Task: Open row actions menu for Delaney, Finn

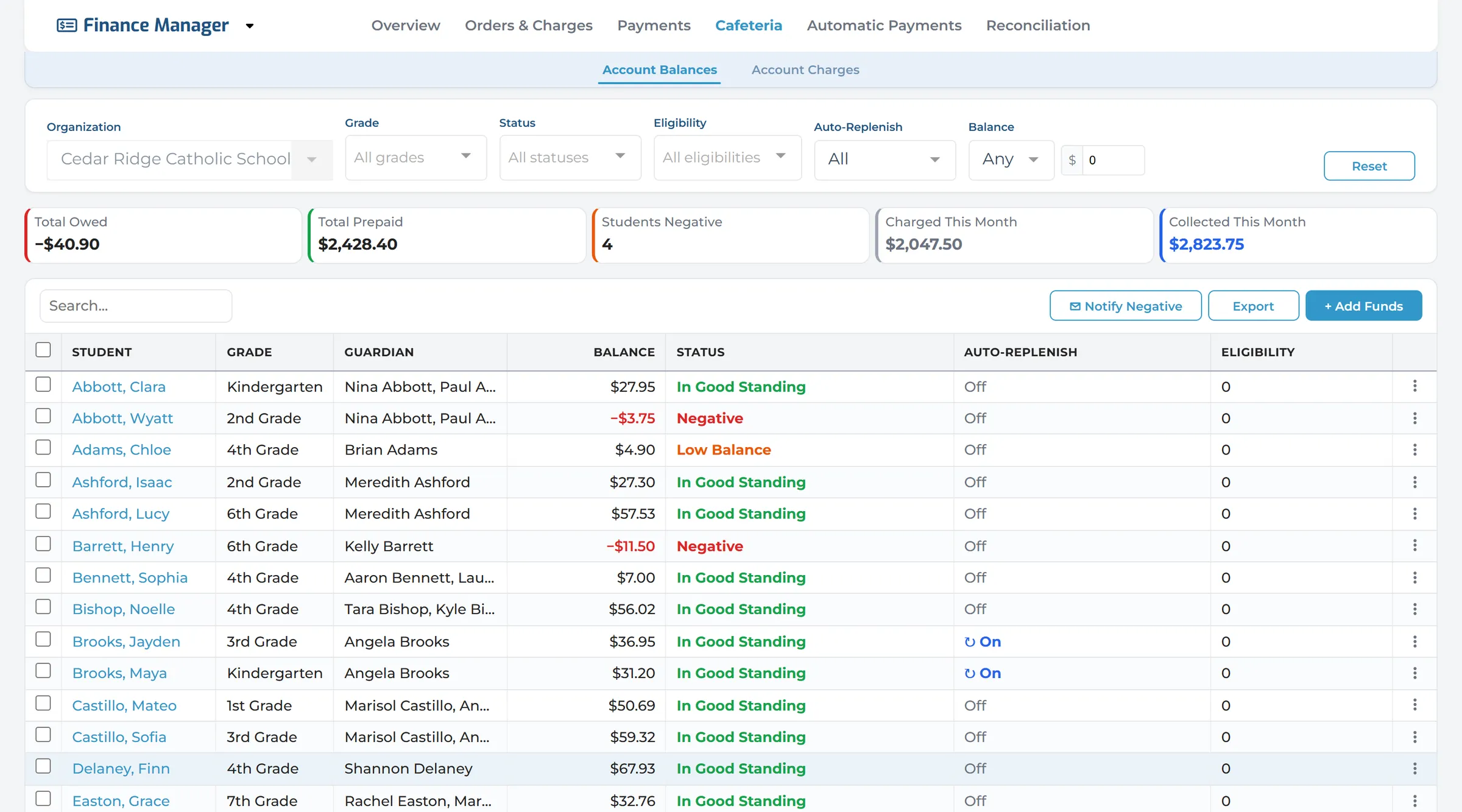Action: pos(1414,769)
